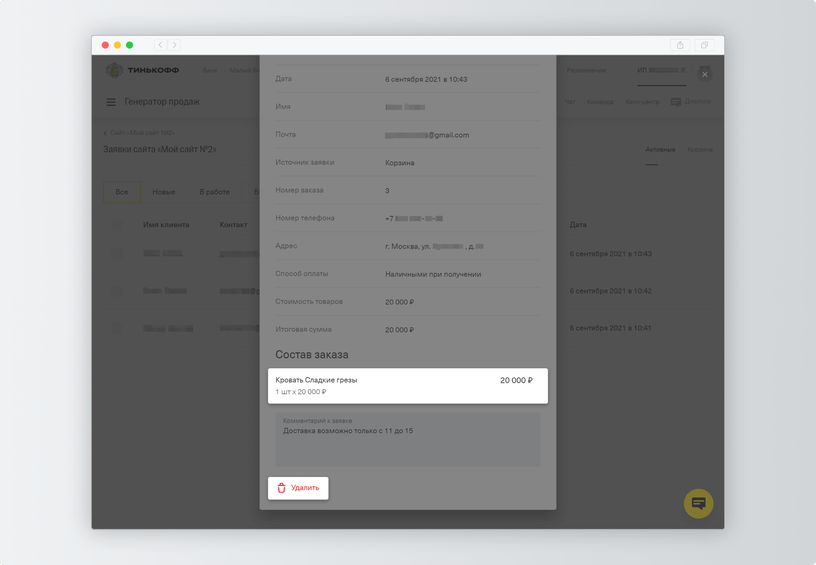Click the gmail.com email value in dialog
This screenshot has height=565, width=816.
click(427, 135)
